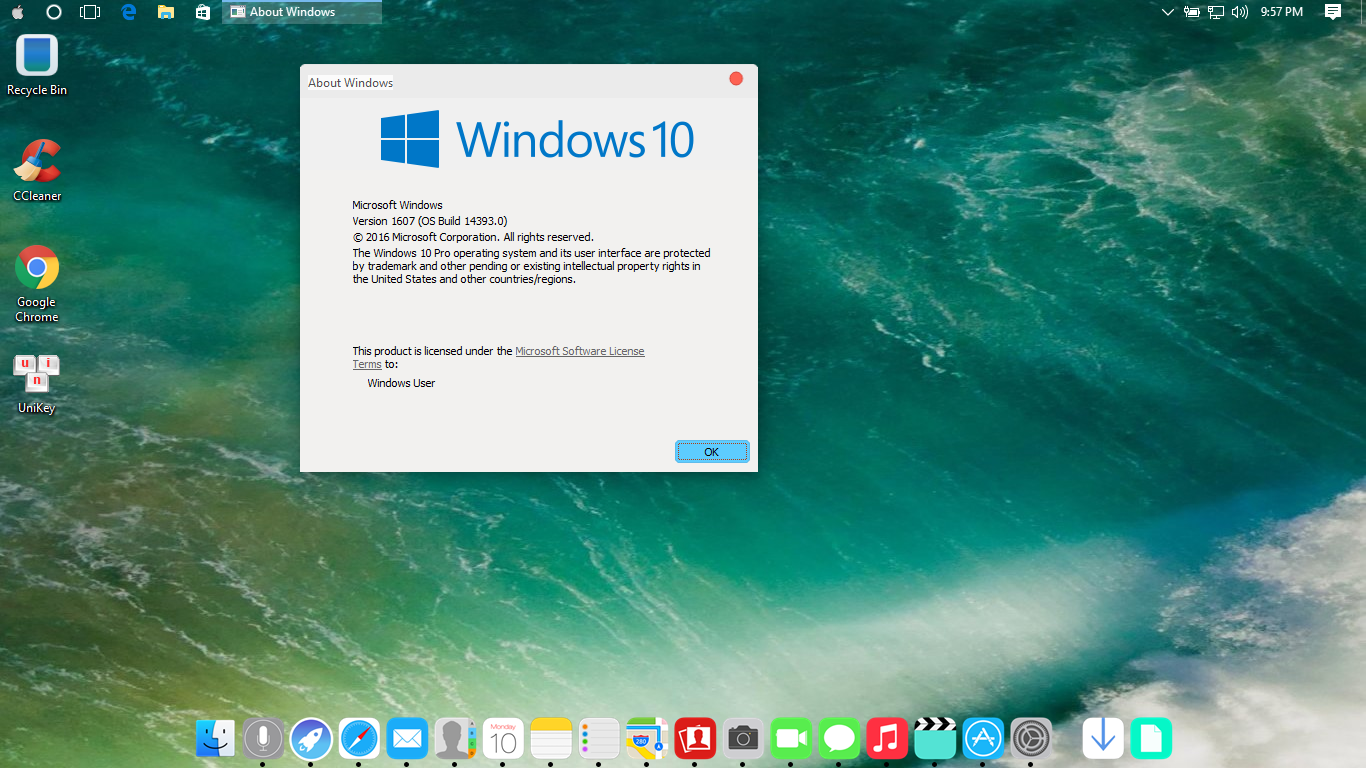Viewport: 1366px width, 768px height.
Task: Open the Microsoft Software License Terms link
Action: click(x=580, y=351)
